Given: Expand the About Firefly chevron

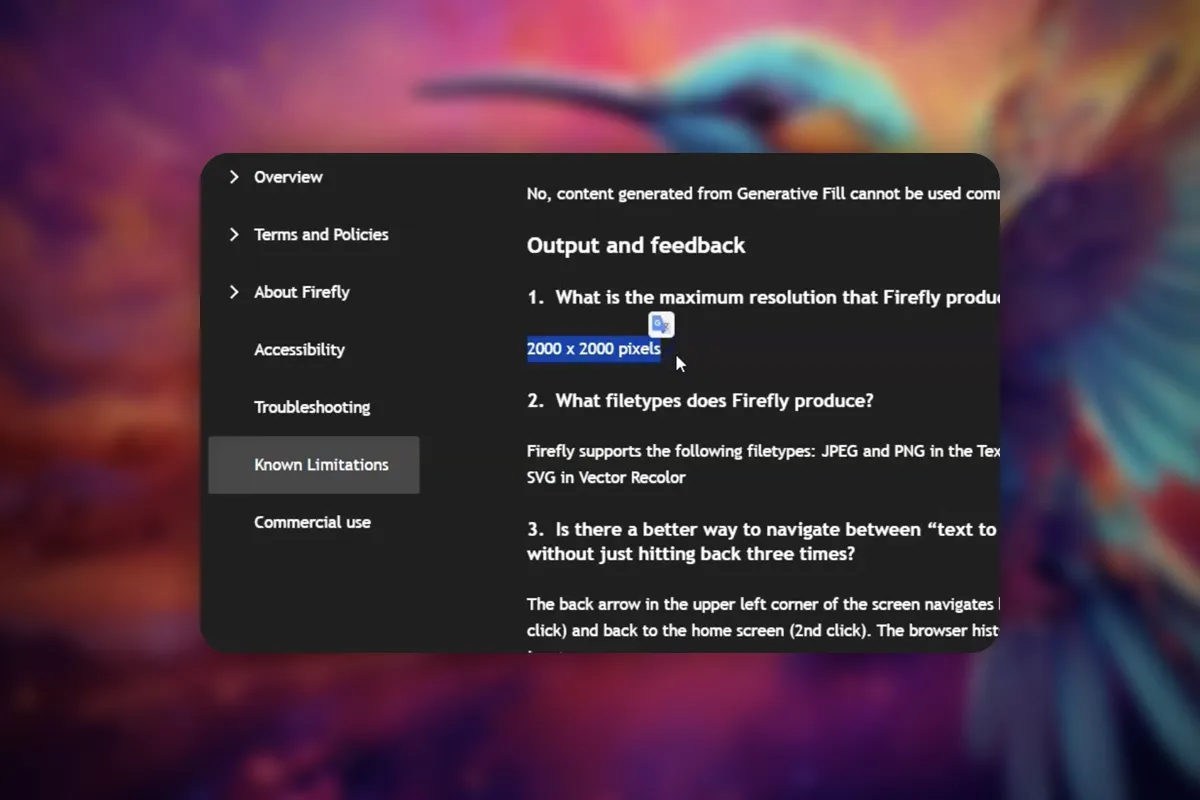Looking at the screenshot, I should (x=234, y=292).
